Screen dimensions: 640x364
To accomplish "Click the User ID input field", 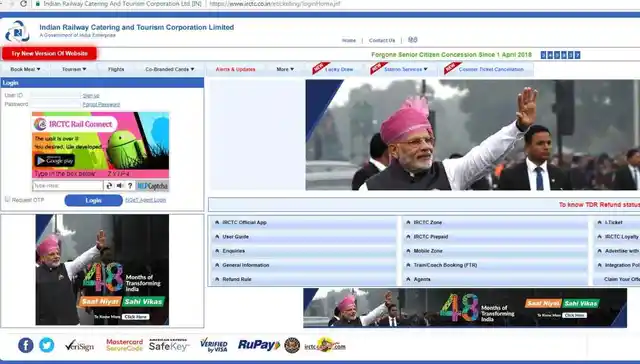I will tap(55, 95).
